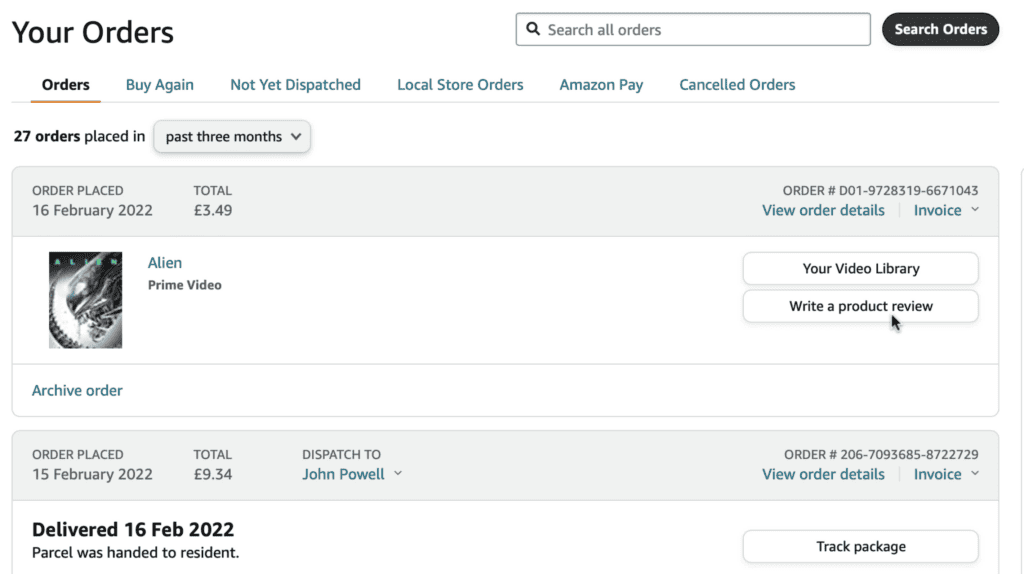1024x574 pixels.
Task: Select the Orders tab
Action: click(66, 85)
